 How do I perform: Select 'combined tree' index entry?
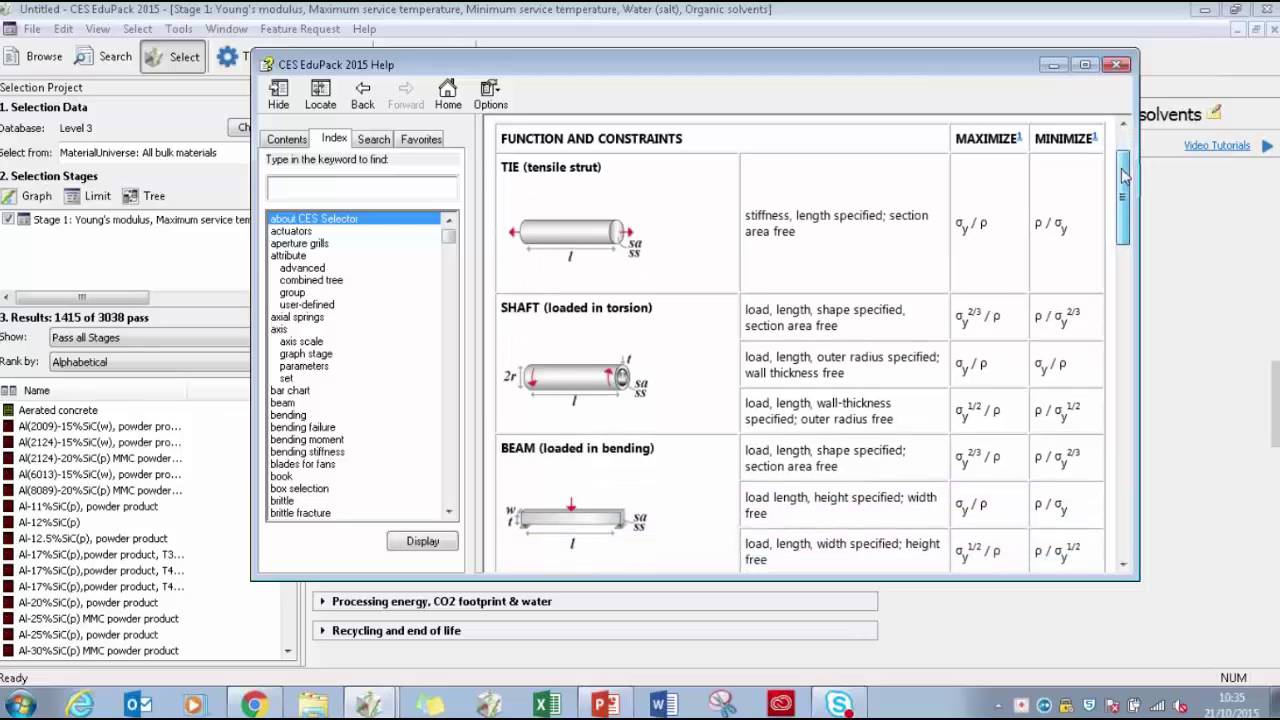click(x=311, y=280)
